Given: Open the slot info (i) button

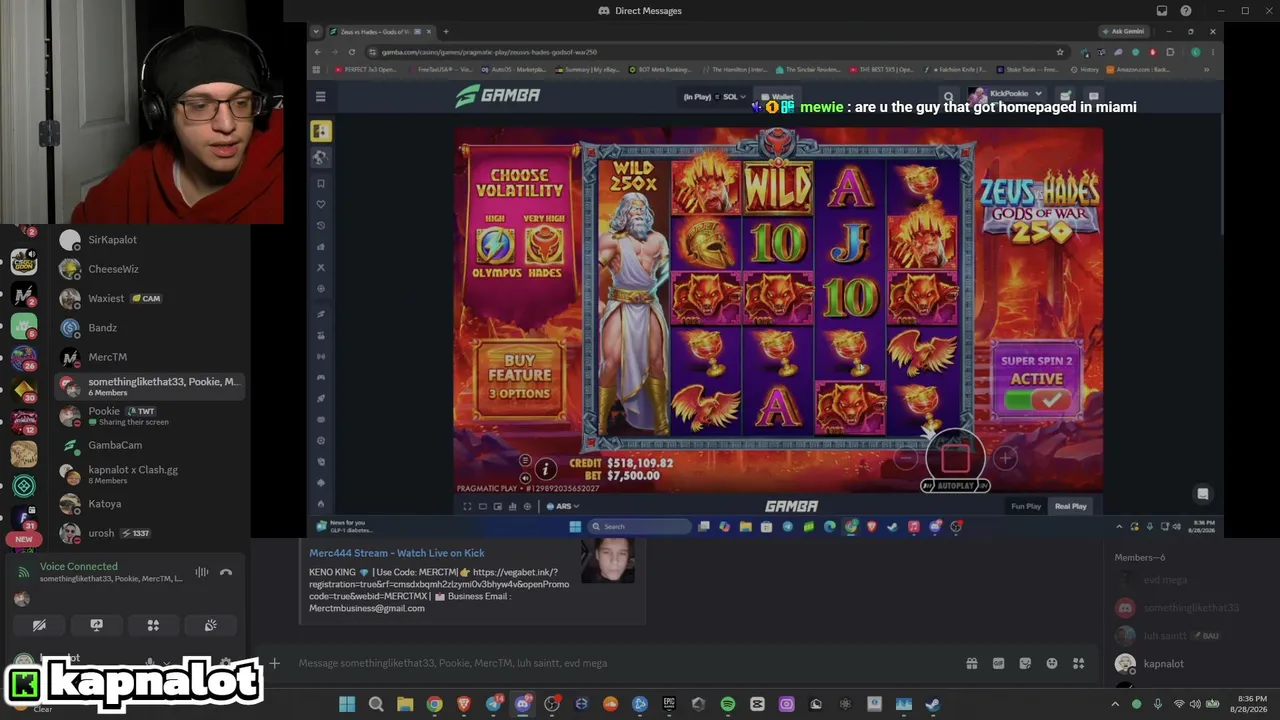Looking at the screenshot, I should [x=545, y=468].
